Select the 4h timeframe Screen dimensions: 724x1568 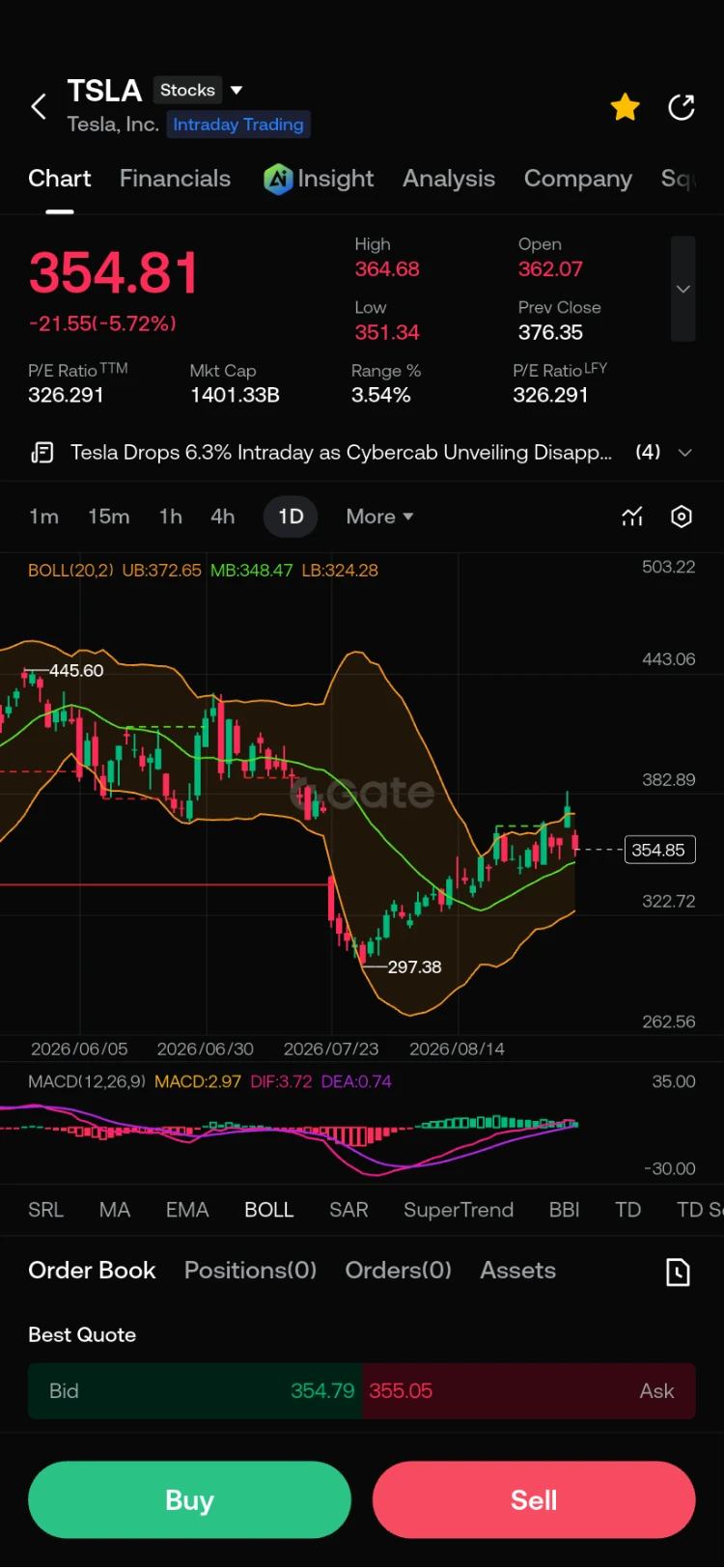coord(223,517)
